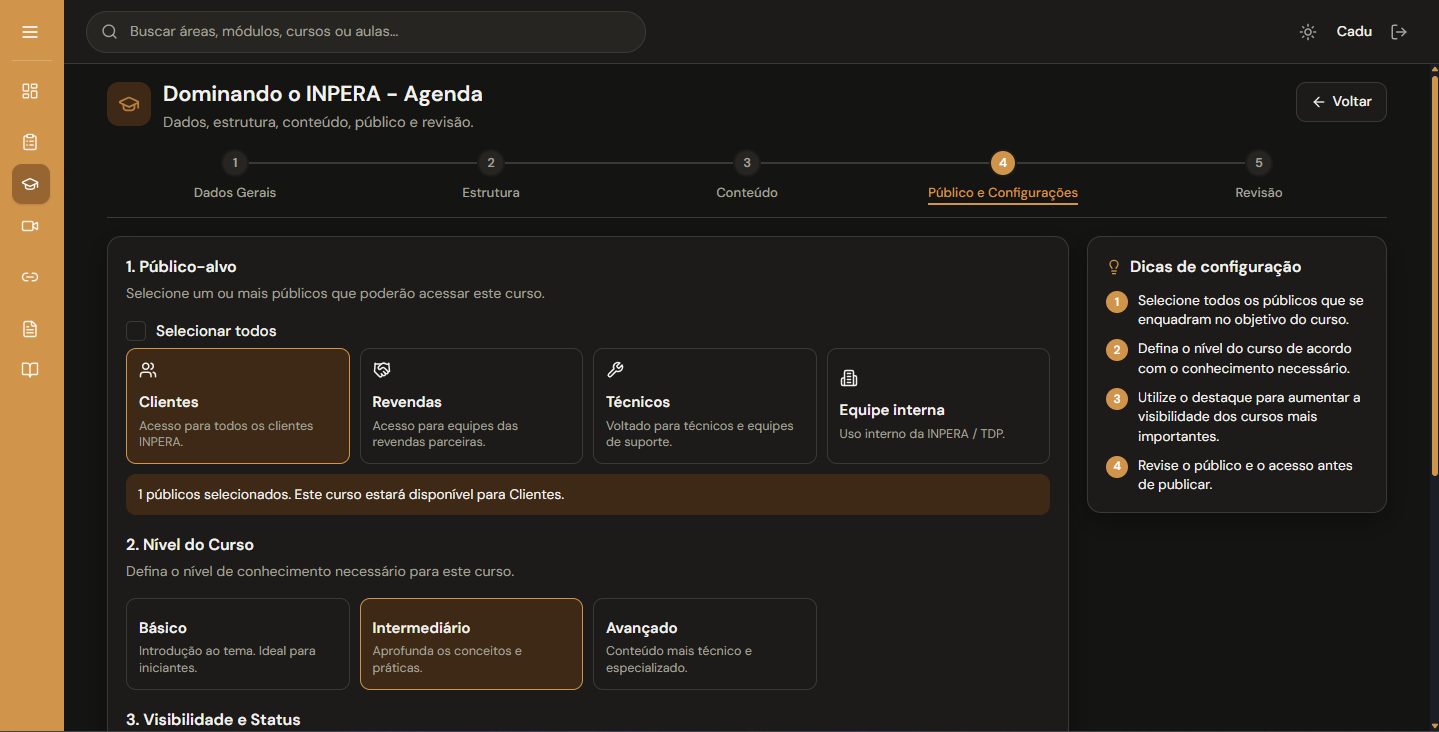The image size is (1439, 732).
Task: Choose the Avançado course level
Action: (x=705, y=644)
